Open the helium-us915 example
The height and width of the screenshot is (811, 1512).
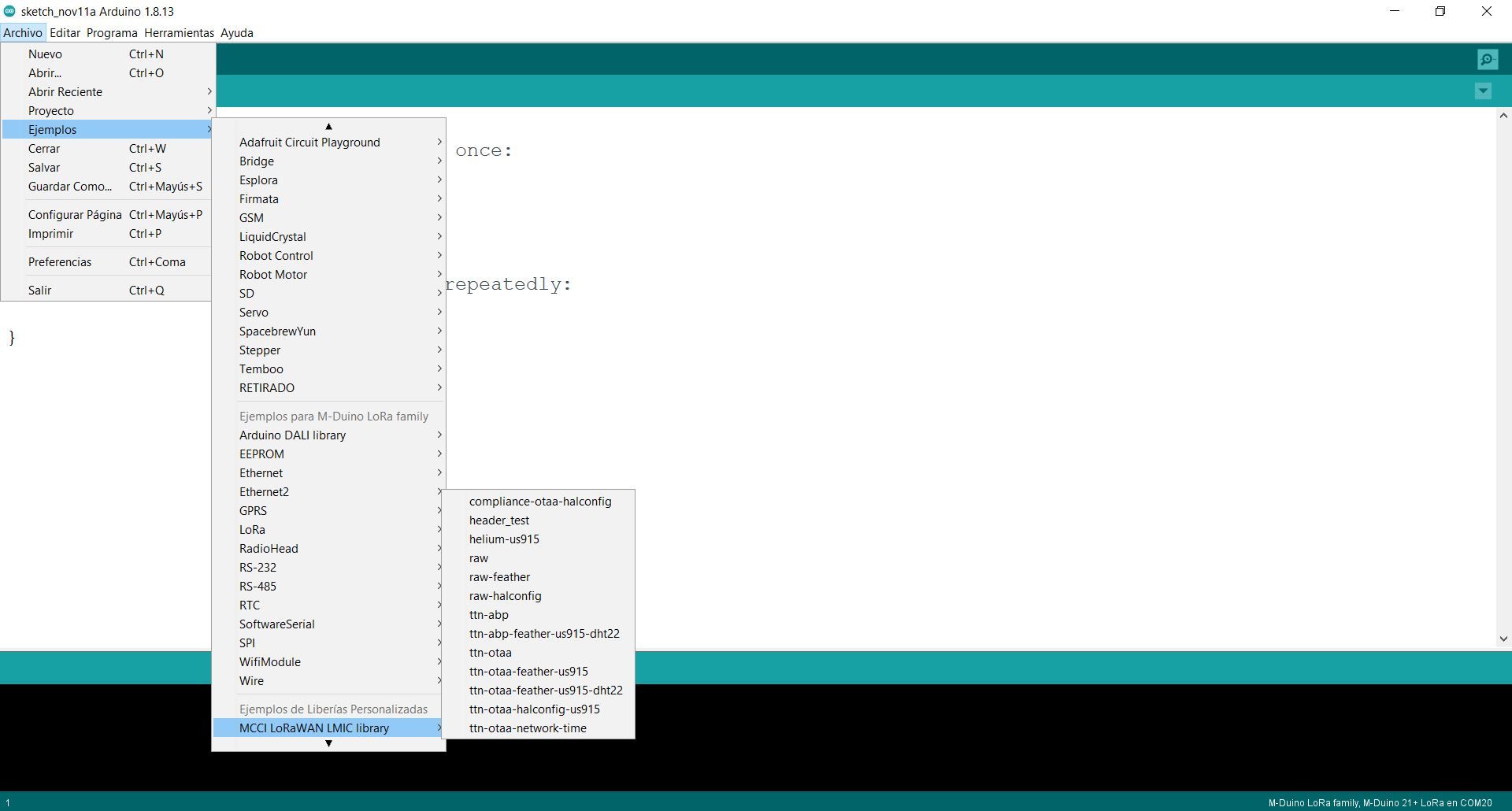(504, 539)
